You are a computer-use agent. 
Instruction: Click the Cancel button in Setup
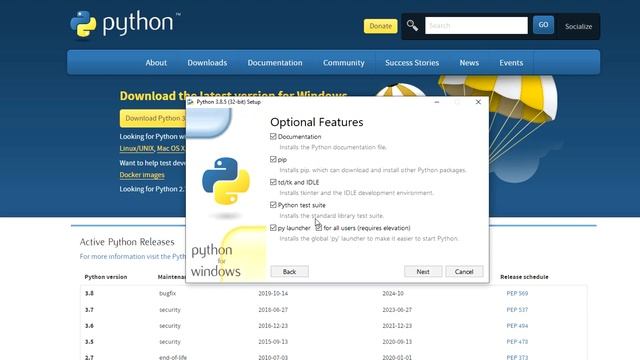pos(464,271)
